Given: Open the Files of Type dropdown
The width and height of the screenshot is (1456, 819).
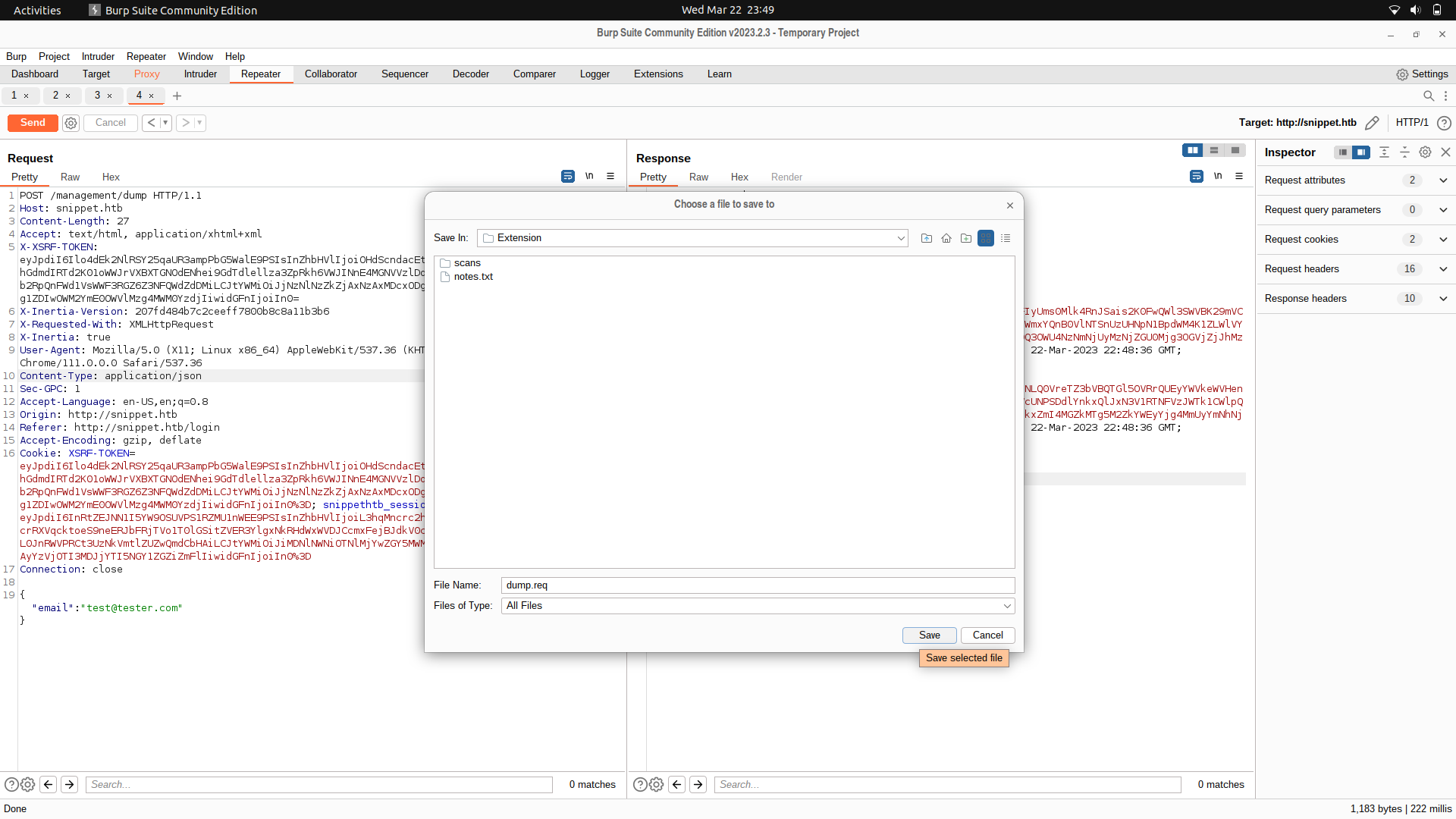Looking at the screenshot, I should (x=1006, y=605).
